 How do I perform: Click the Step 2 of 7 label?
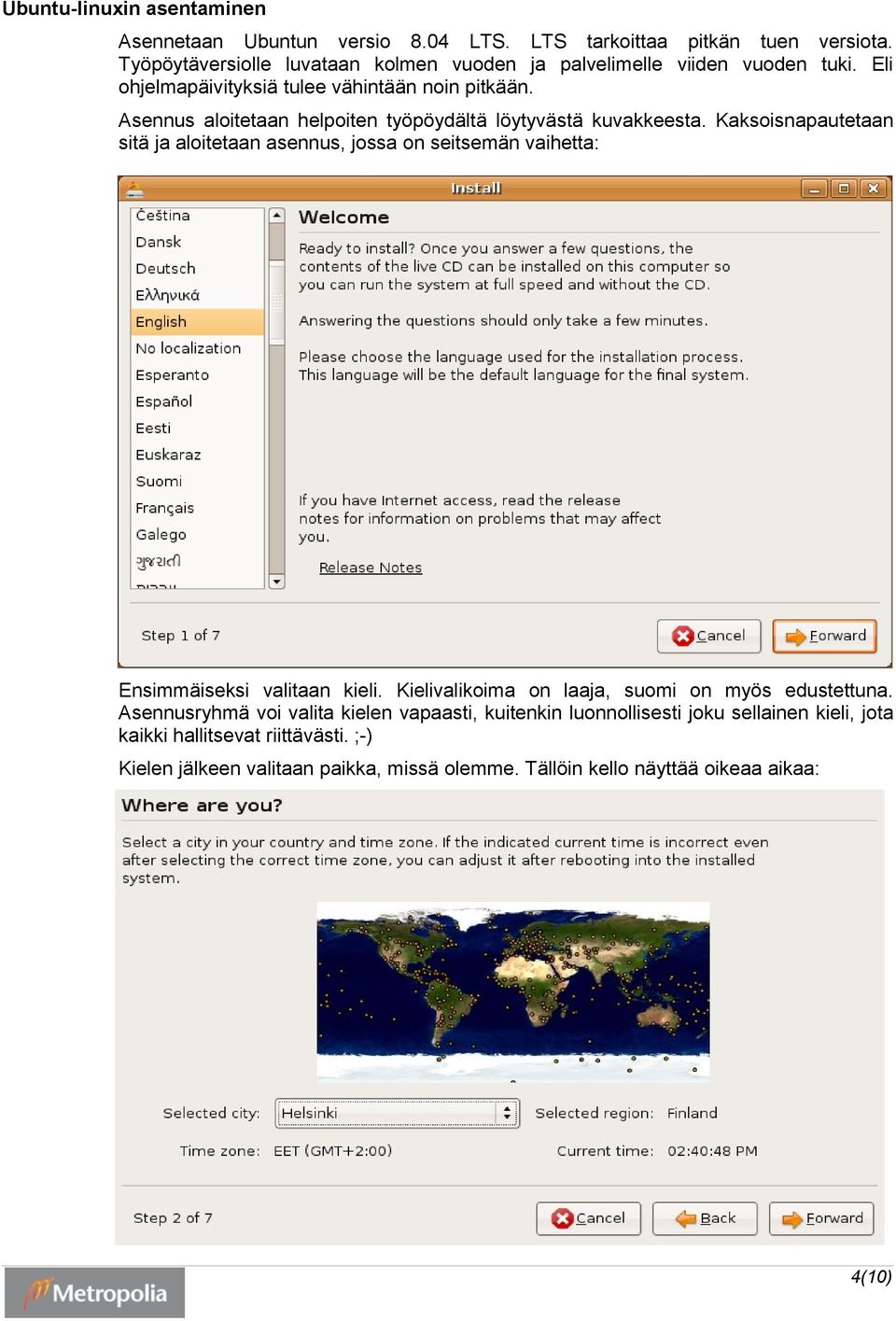coord(173,1218)
